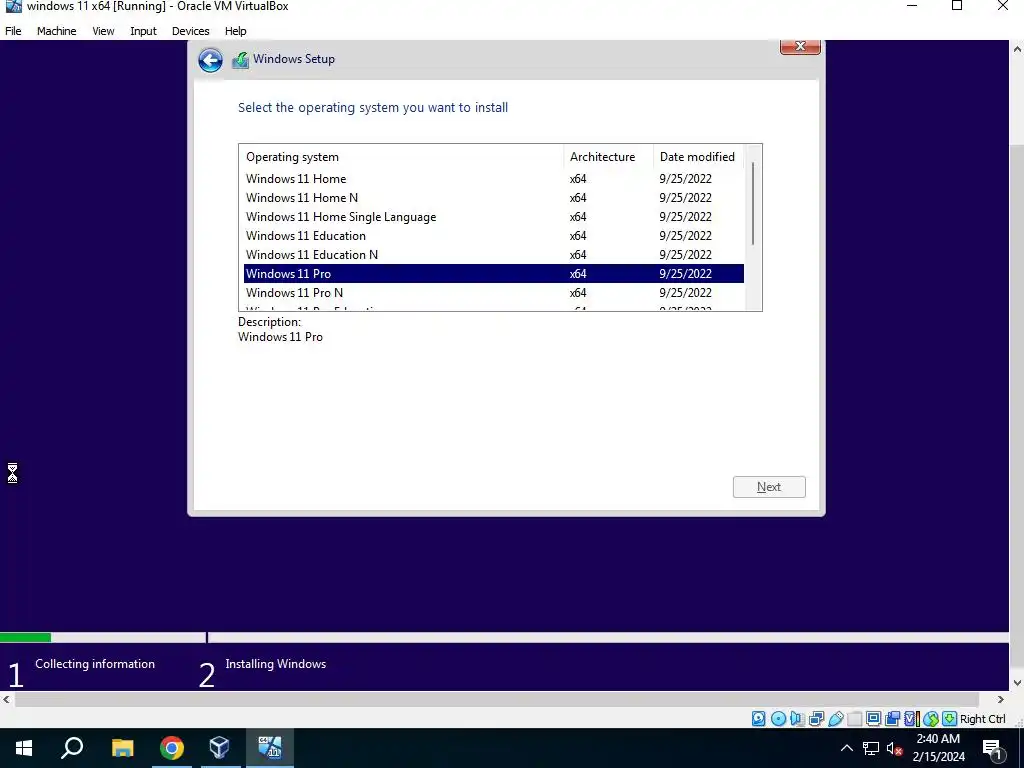The width and height of the screenshot is (1024, 768).
Task: Select Windows 11 Education
Action: coord(494,235)
